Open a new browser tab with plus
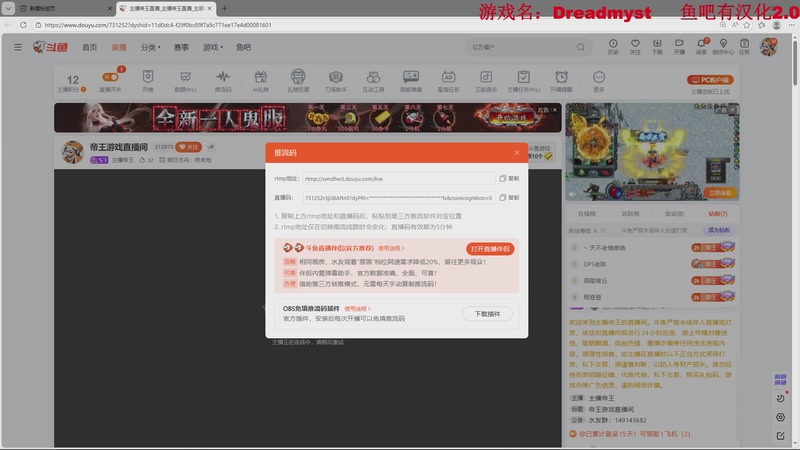The image size is (800, 450). pyautogui.click(x=224, y=8)
